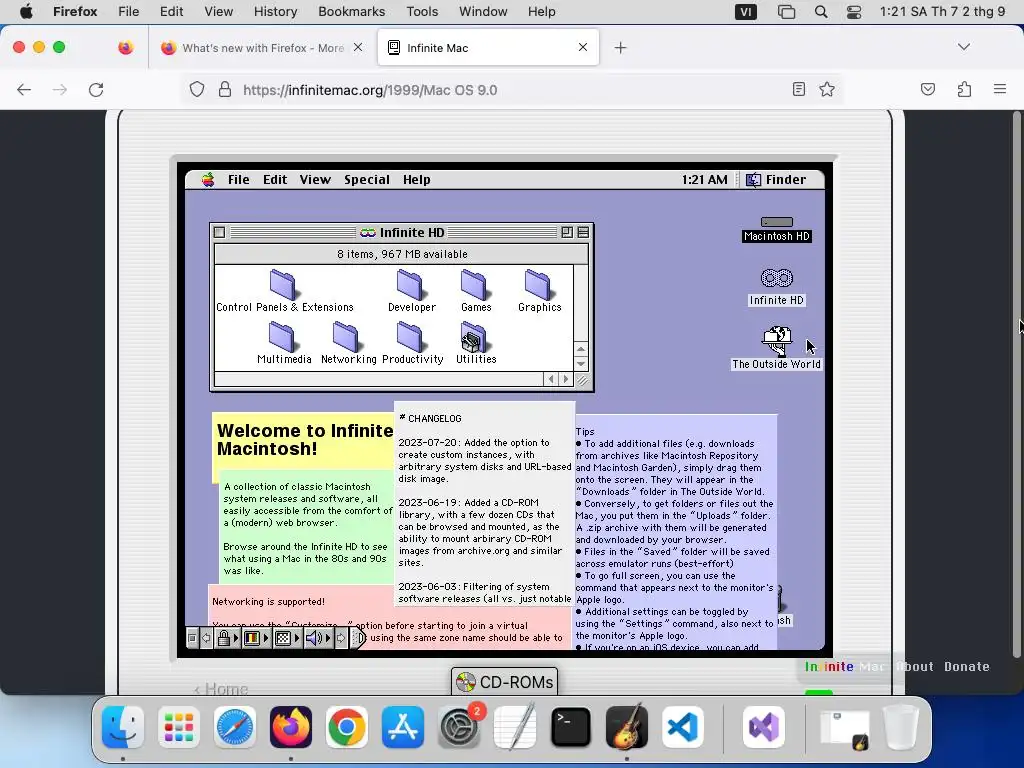Open the classic Mac View menu
This screenshot has width=1024, height=768.
[315, 180]
